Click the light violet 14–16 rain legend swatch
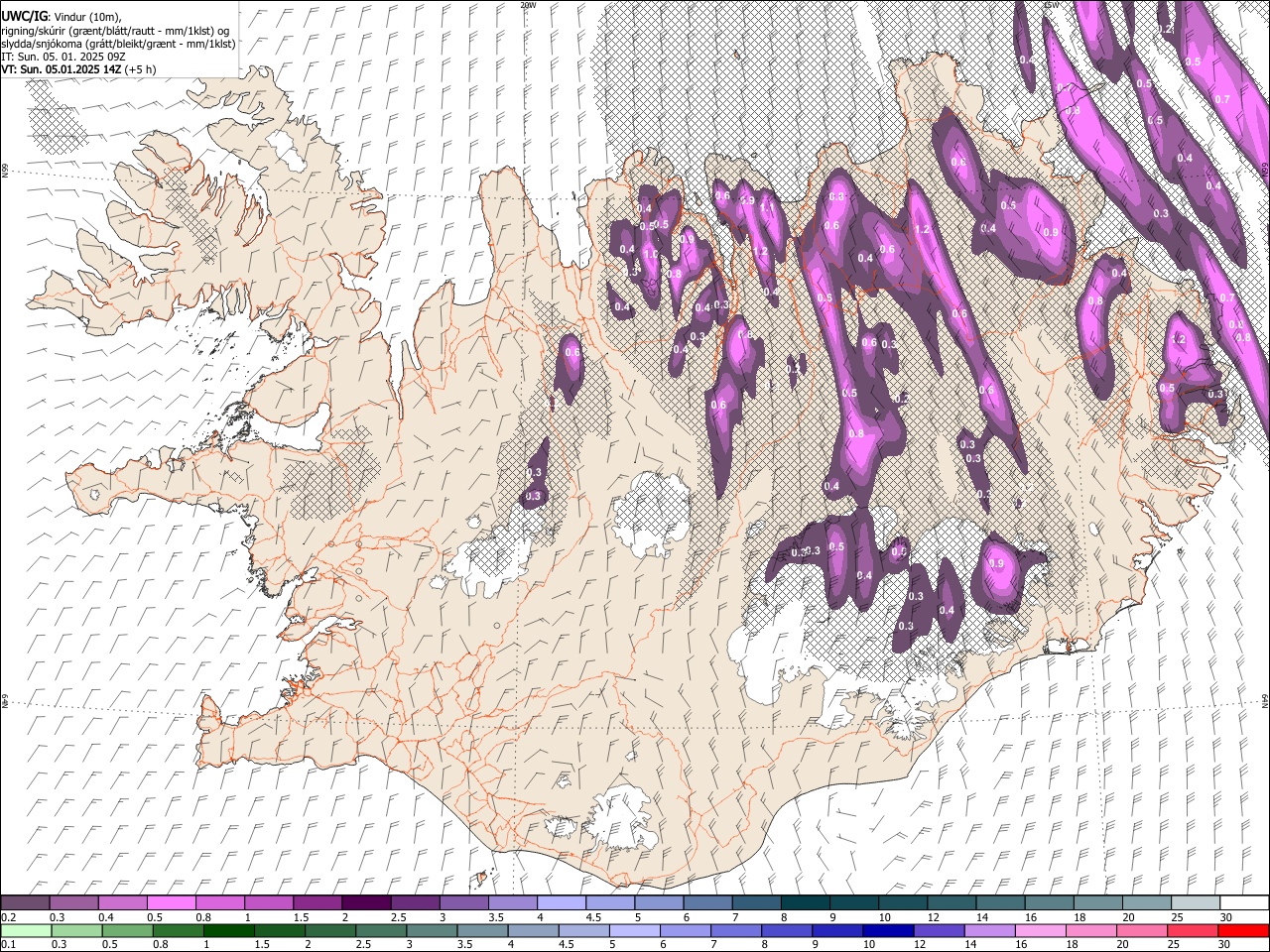 tap(990, 930)
